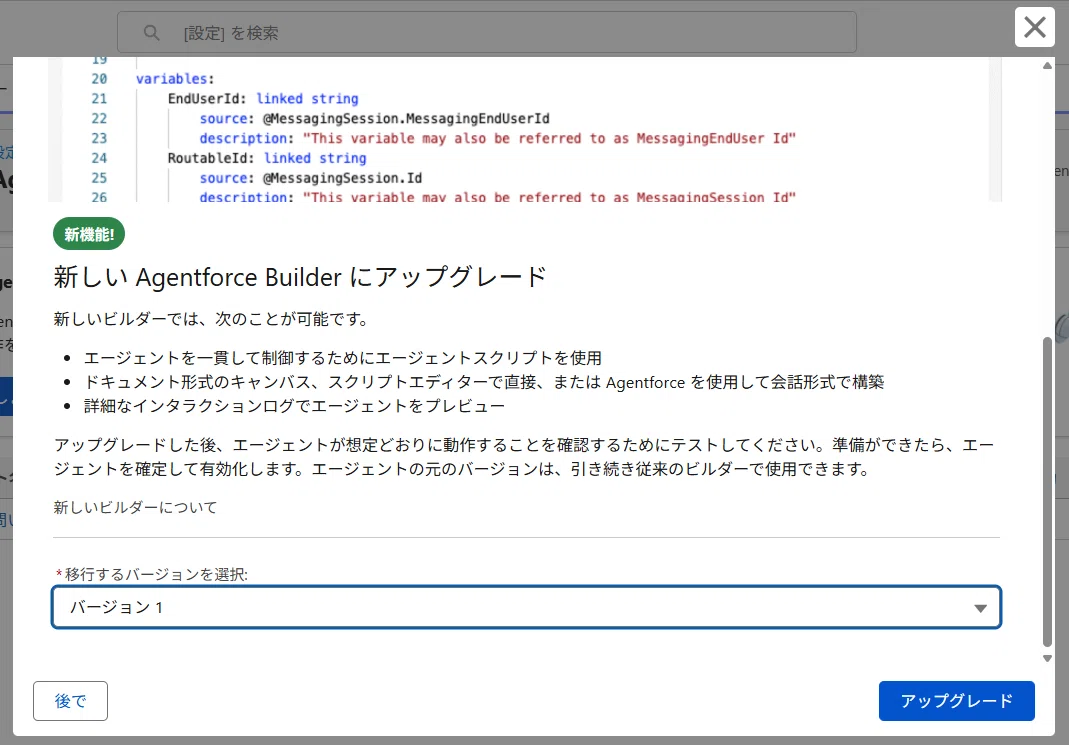
Task: Click the paragraph starting アップグレードした後
Action: pyautogui.click(x=524, y=457)
